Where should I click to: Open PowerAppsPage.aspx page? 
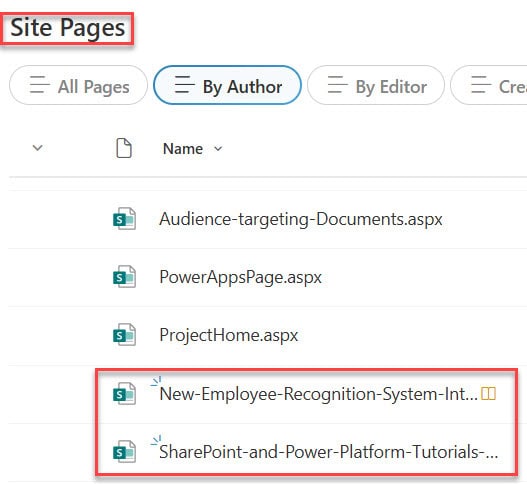coord(241,277)
